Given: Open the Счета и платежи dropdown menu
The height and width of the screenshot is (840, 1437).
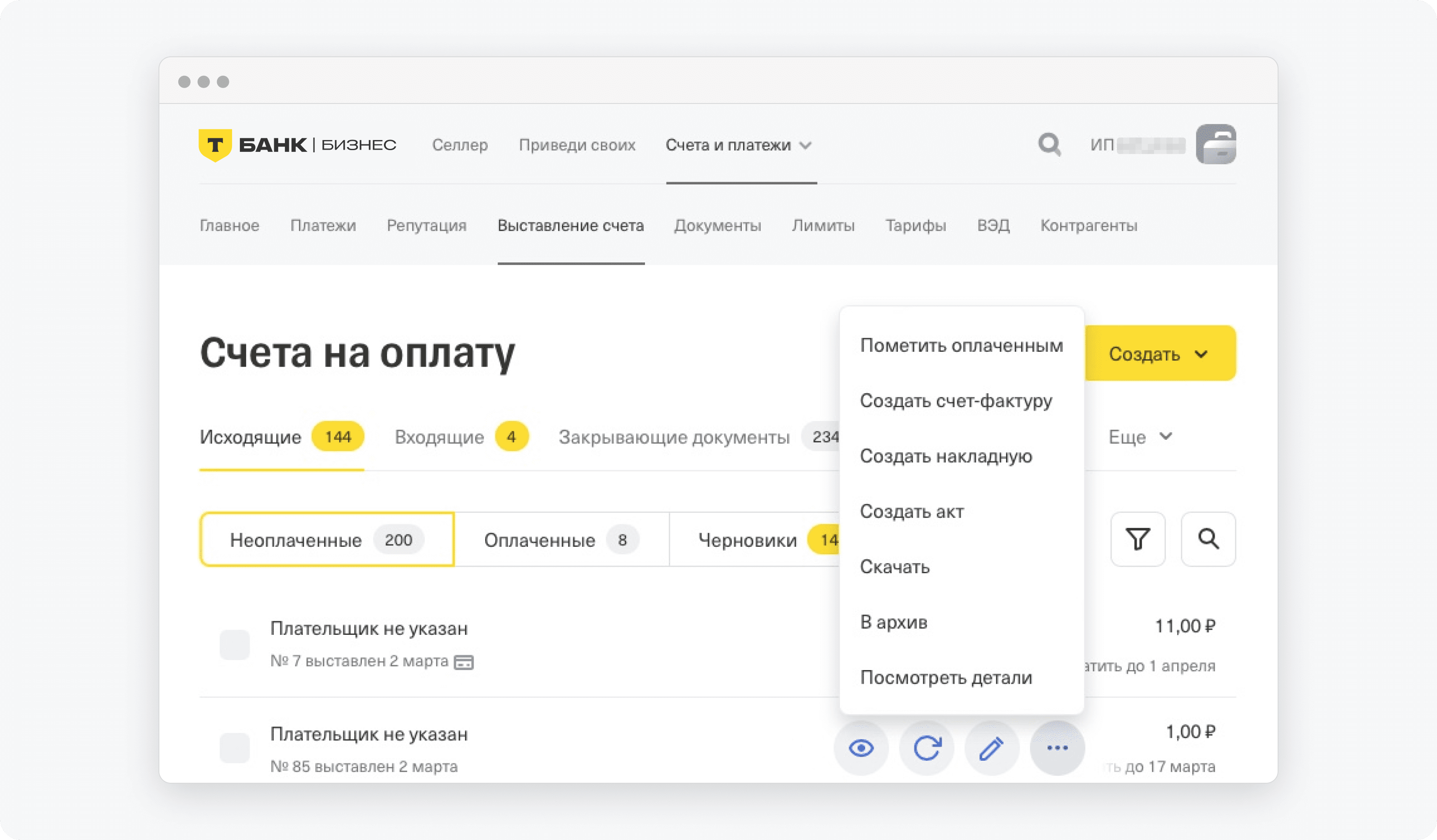Looking at the screenshot, I should coord(739,145).
